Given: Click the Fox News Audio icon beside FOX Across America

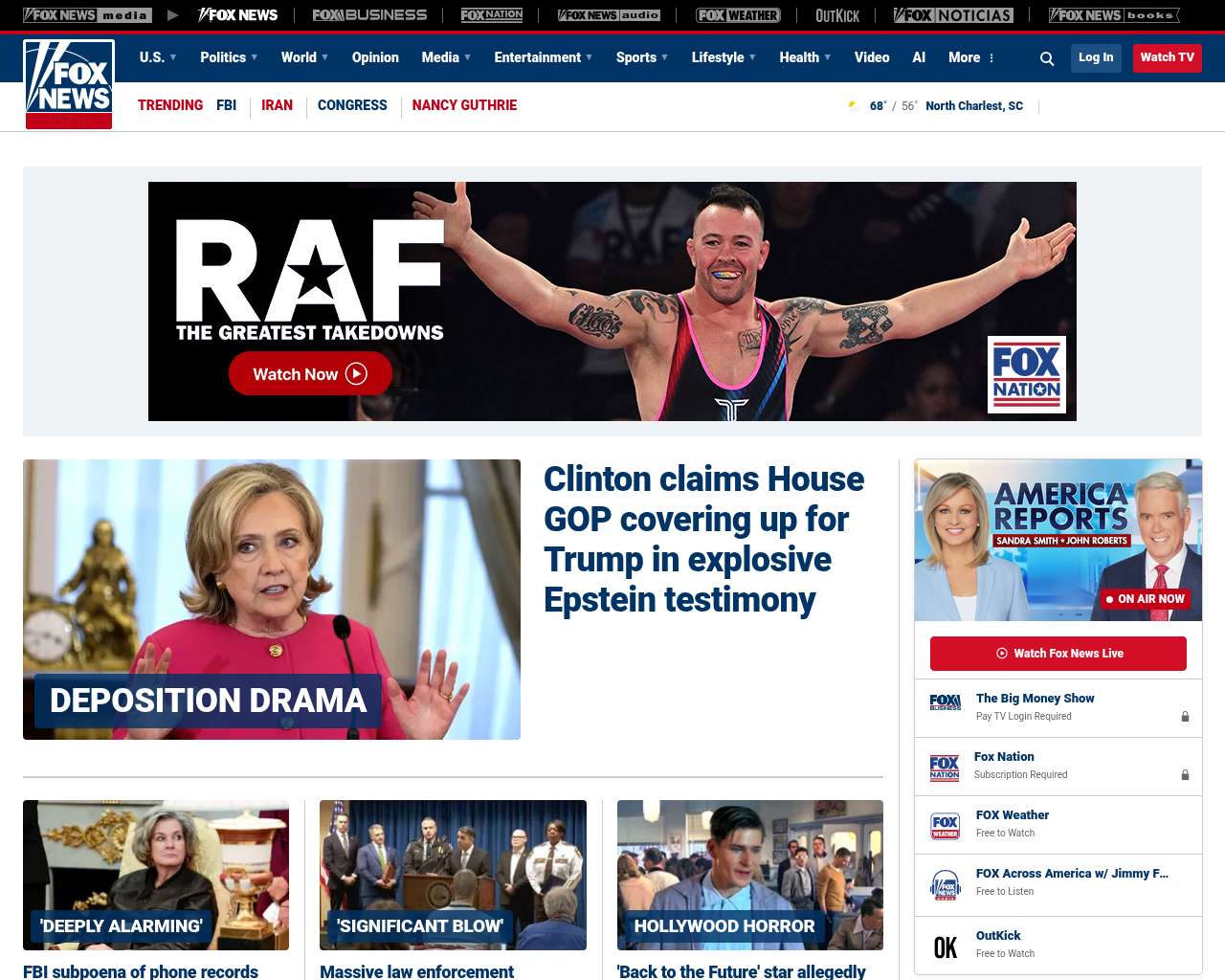Looking at the screenshot, I should pyautogui.click(x=946, y=885).
